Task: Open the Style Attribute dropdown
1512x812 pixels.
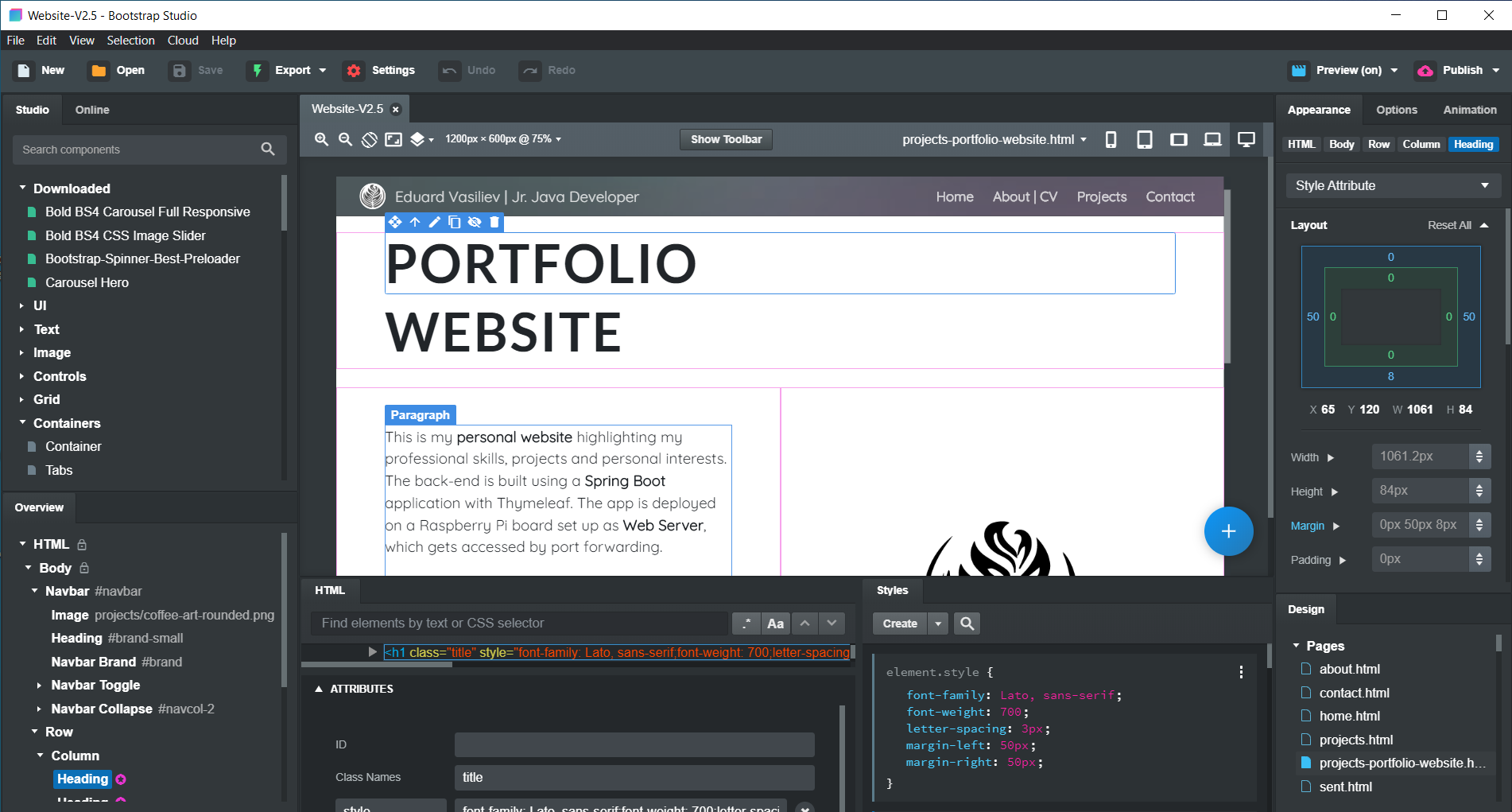Action: (x=1392, y=185)
